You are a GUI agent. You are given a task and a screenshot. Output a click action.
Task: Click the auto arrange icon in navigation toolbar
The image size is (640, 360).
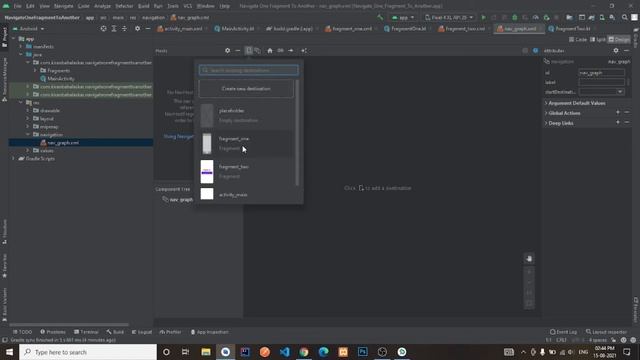(x=304, y=51)
